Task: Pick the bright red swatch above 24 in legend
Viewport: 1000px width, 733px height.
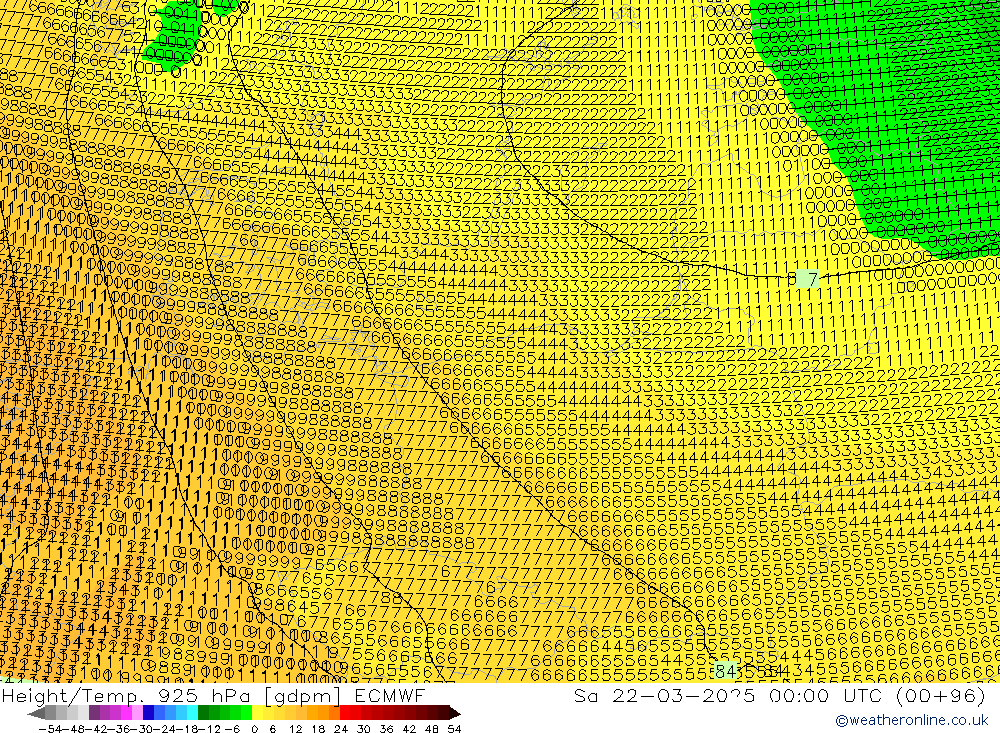Action: coord(345,714)
